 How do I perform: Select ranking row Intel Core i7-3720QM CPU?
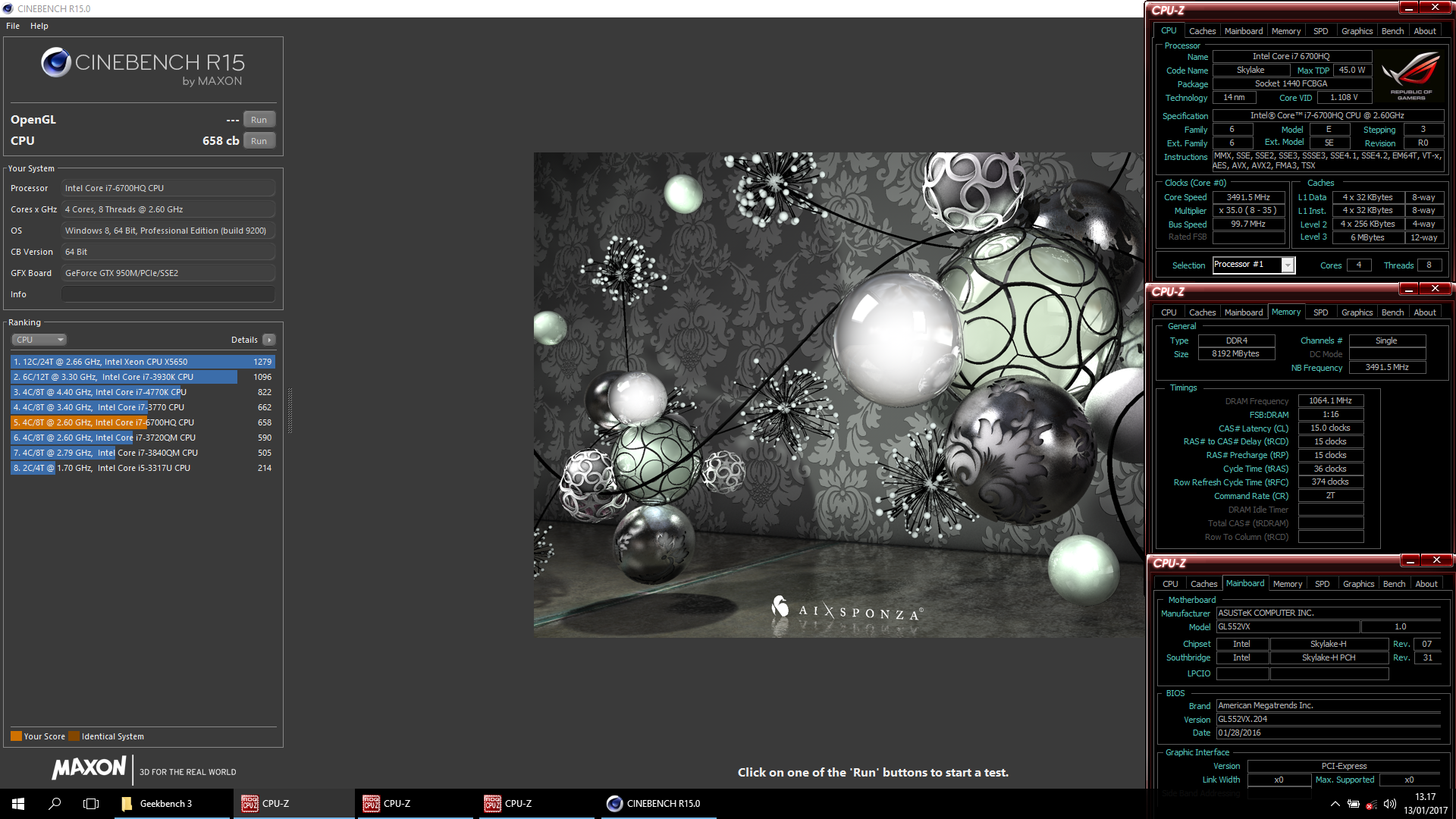click(143, 438)
